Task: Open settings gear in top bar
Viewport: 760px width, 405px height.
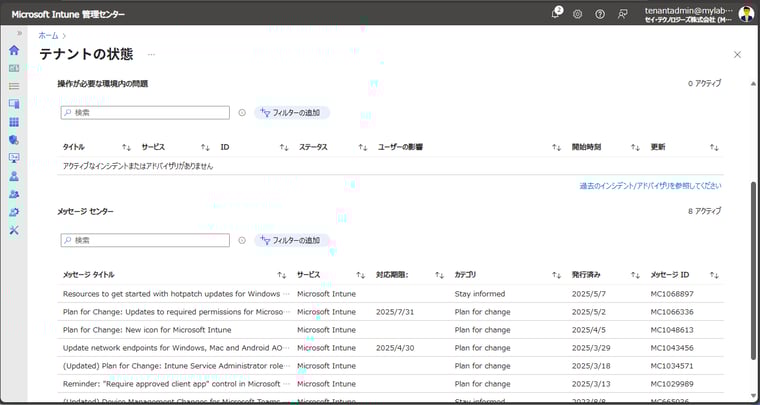Action: tap(577, 14)
